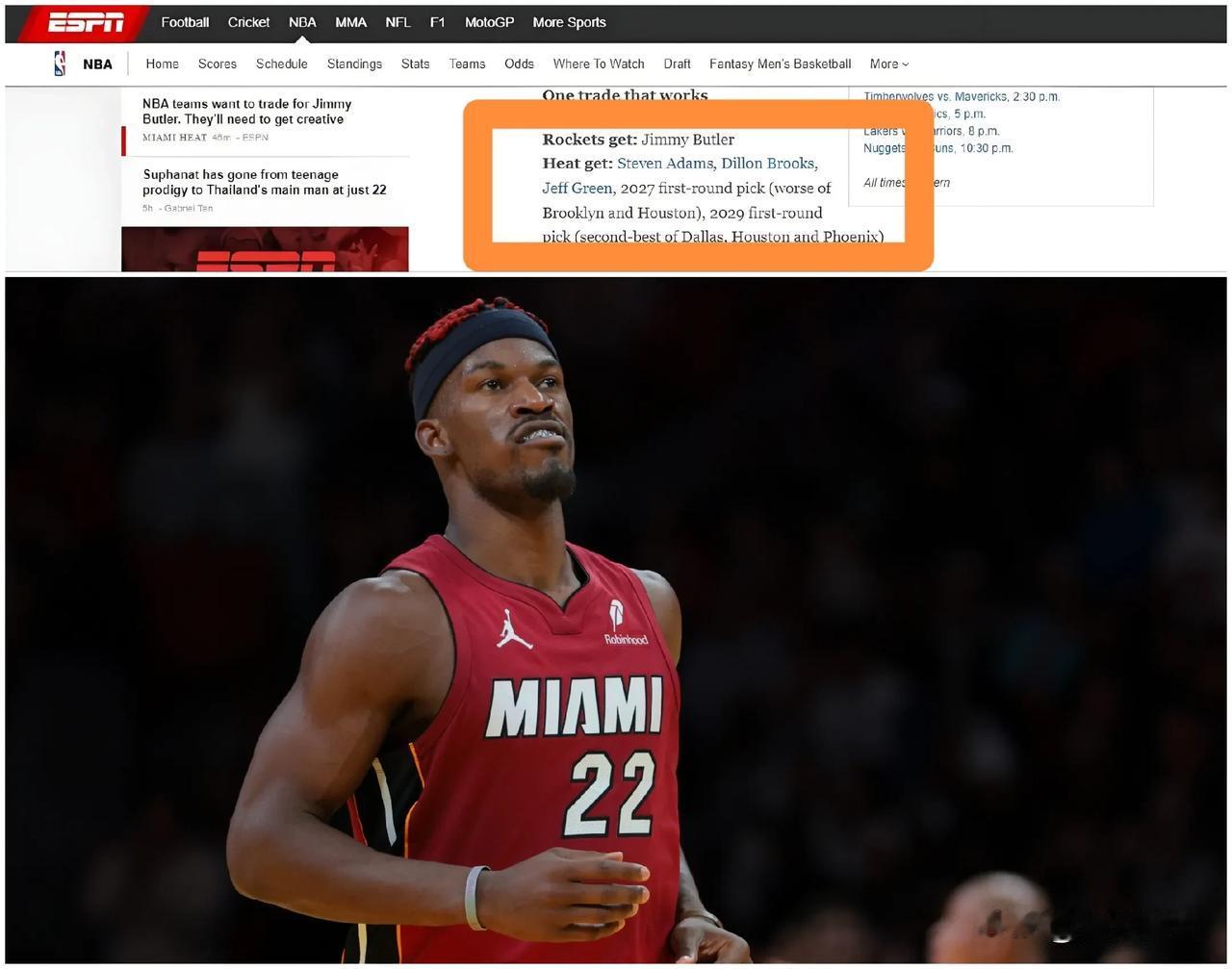Open the Where To Watch tab
Screen dimensions: 1232x969
[599, 64]
